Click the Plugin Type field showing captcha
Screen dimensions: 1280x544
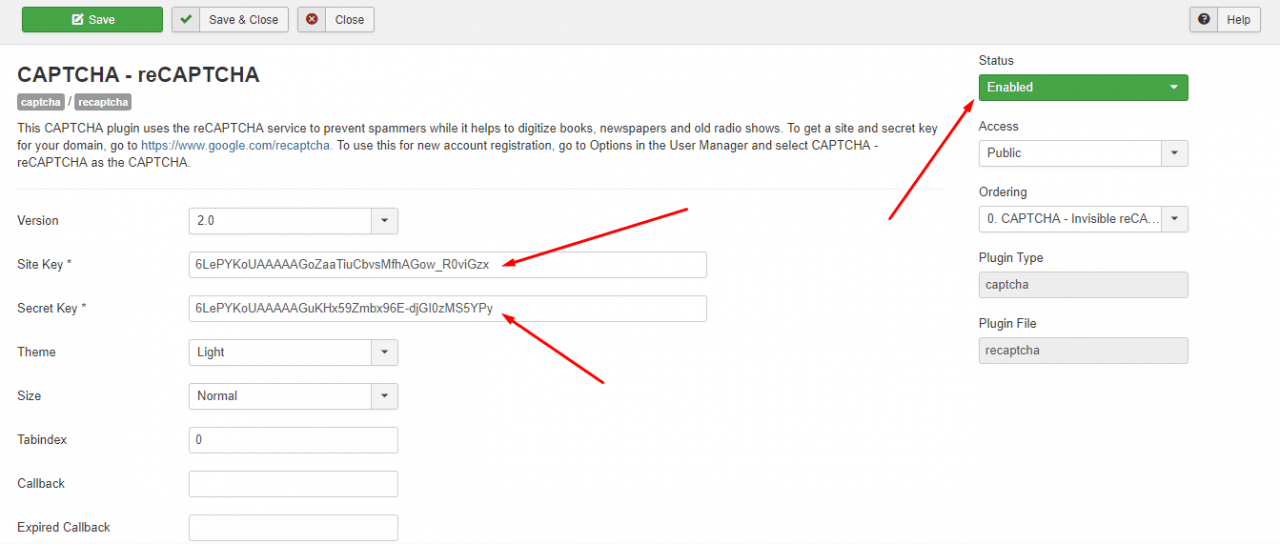point(1083,285)
